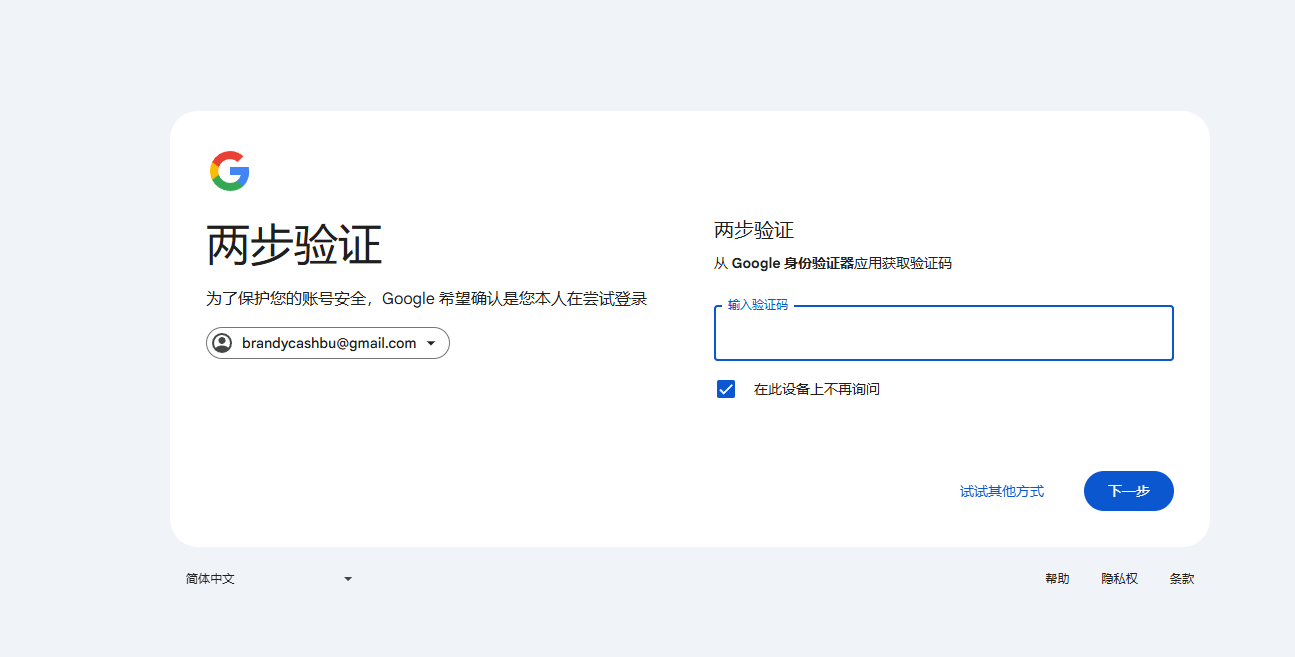Viewport: 1295px width, 657px height.
Task: Uncheck the 在此设备上不再询问 checkbox
Action: pyautogui.click(x=726, y=389)
